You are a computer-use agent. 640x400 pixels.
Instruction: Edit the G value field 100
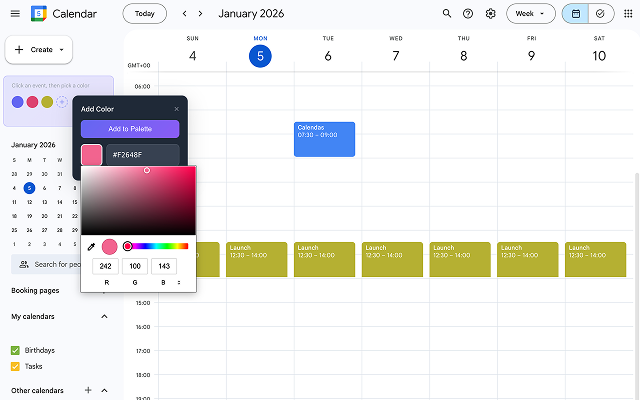click(135, 266)
